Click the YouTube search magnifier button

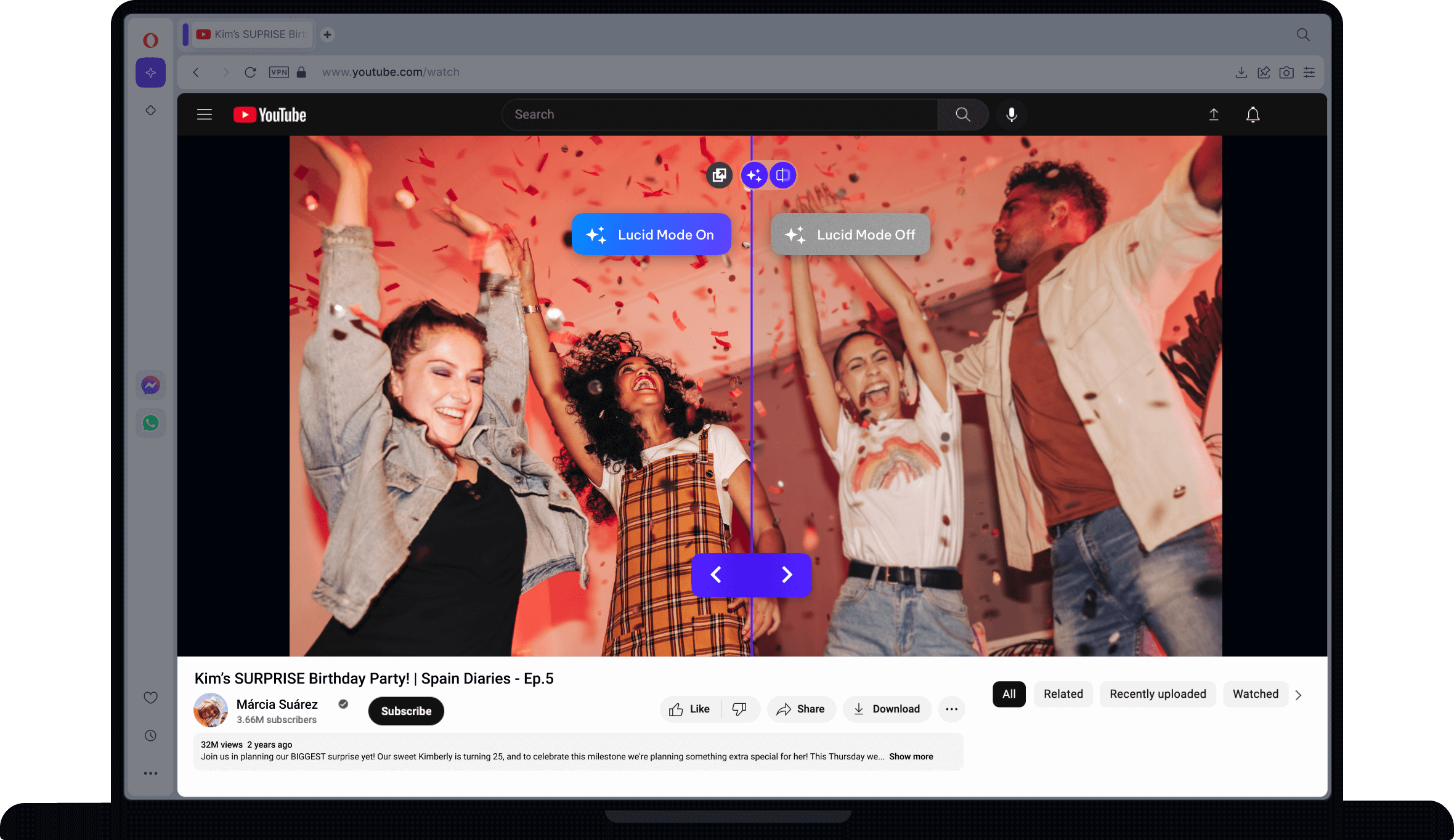[963, 115]
